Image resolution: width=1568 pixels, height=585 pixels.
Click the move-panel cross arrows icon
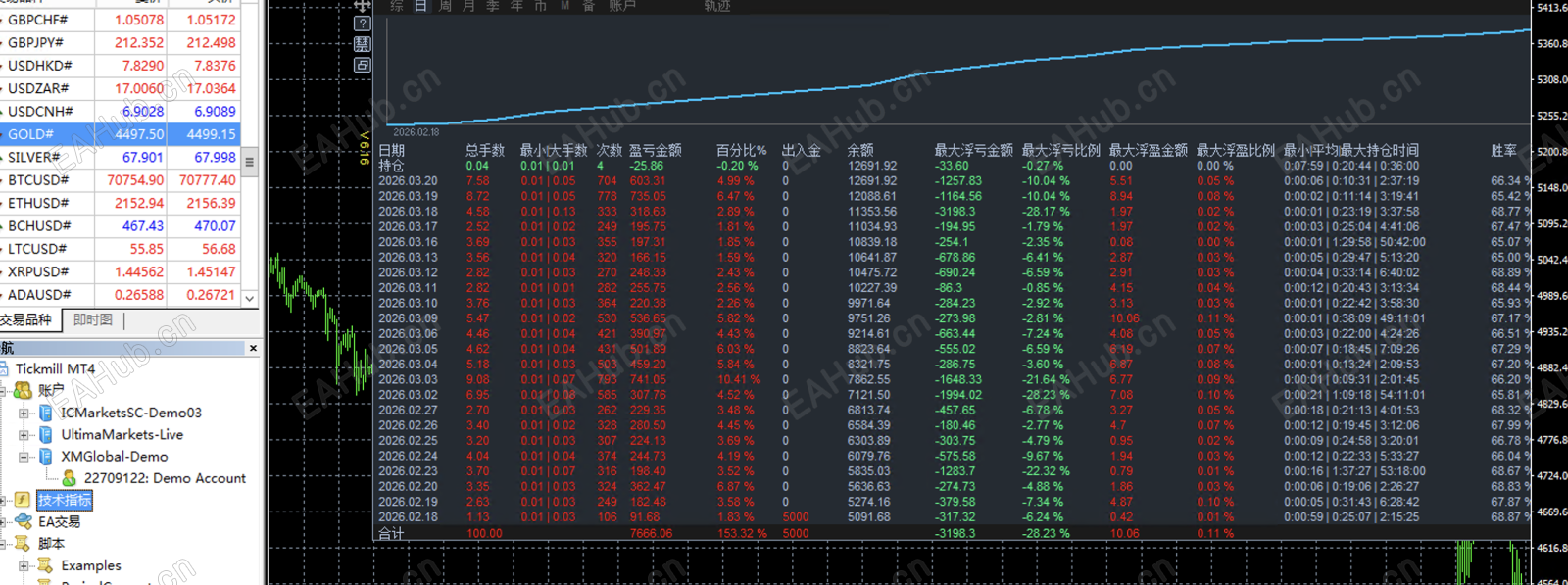point(363,5)
